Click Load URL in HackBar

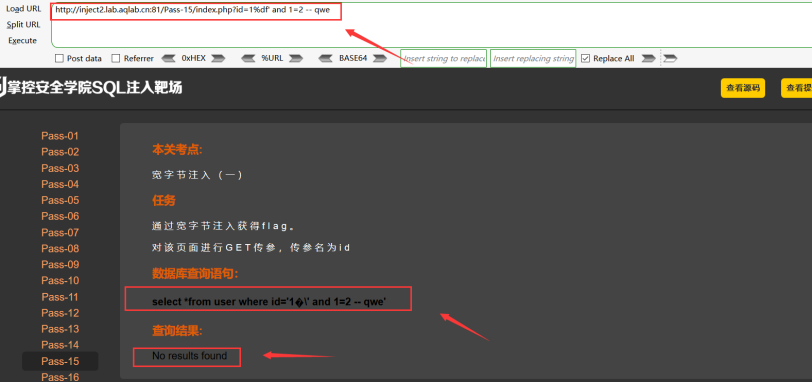(23, 9)
